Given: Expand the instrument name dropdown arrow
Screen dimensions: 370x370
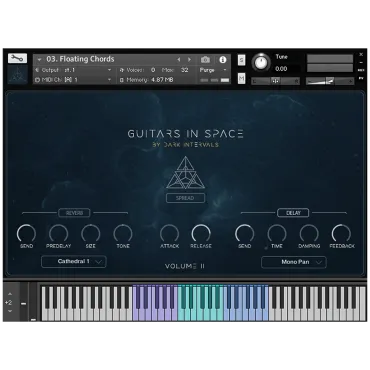Looking at the screenshot, I should [39, 60].
